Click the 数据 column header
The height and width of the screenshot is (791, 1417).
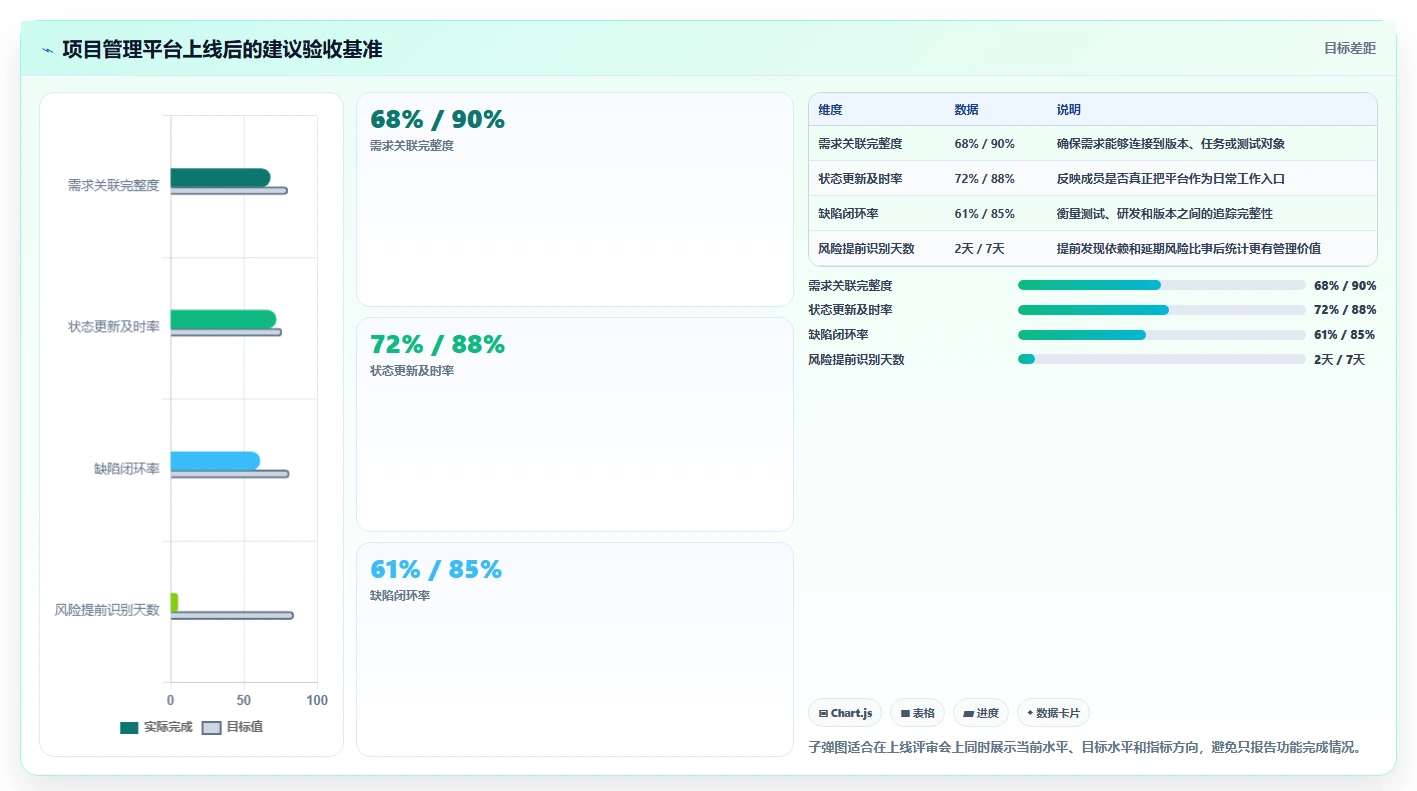967,110
